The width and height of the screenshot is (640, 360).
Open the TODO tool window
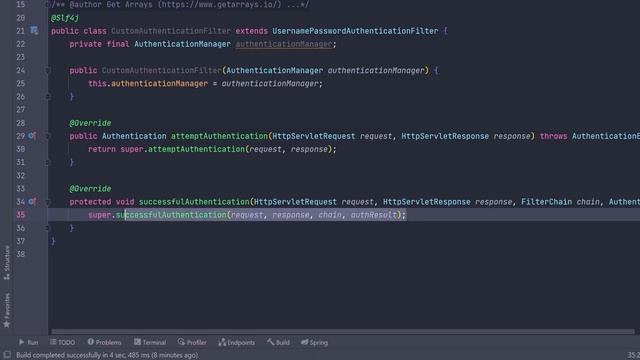62,342
